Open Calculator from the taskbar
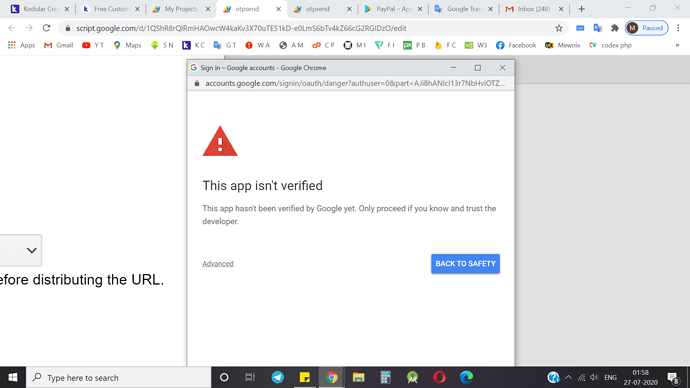The image size is (690, 388). [x=385, y=377]
